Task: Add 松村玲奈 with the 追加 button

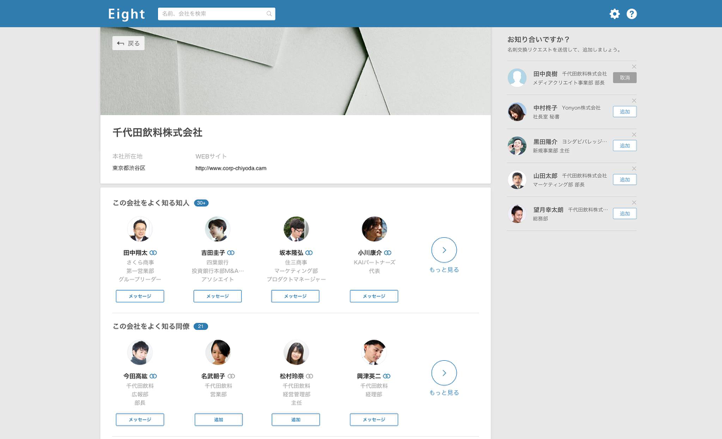Action: pyautogui.click(x=296, y=420)
